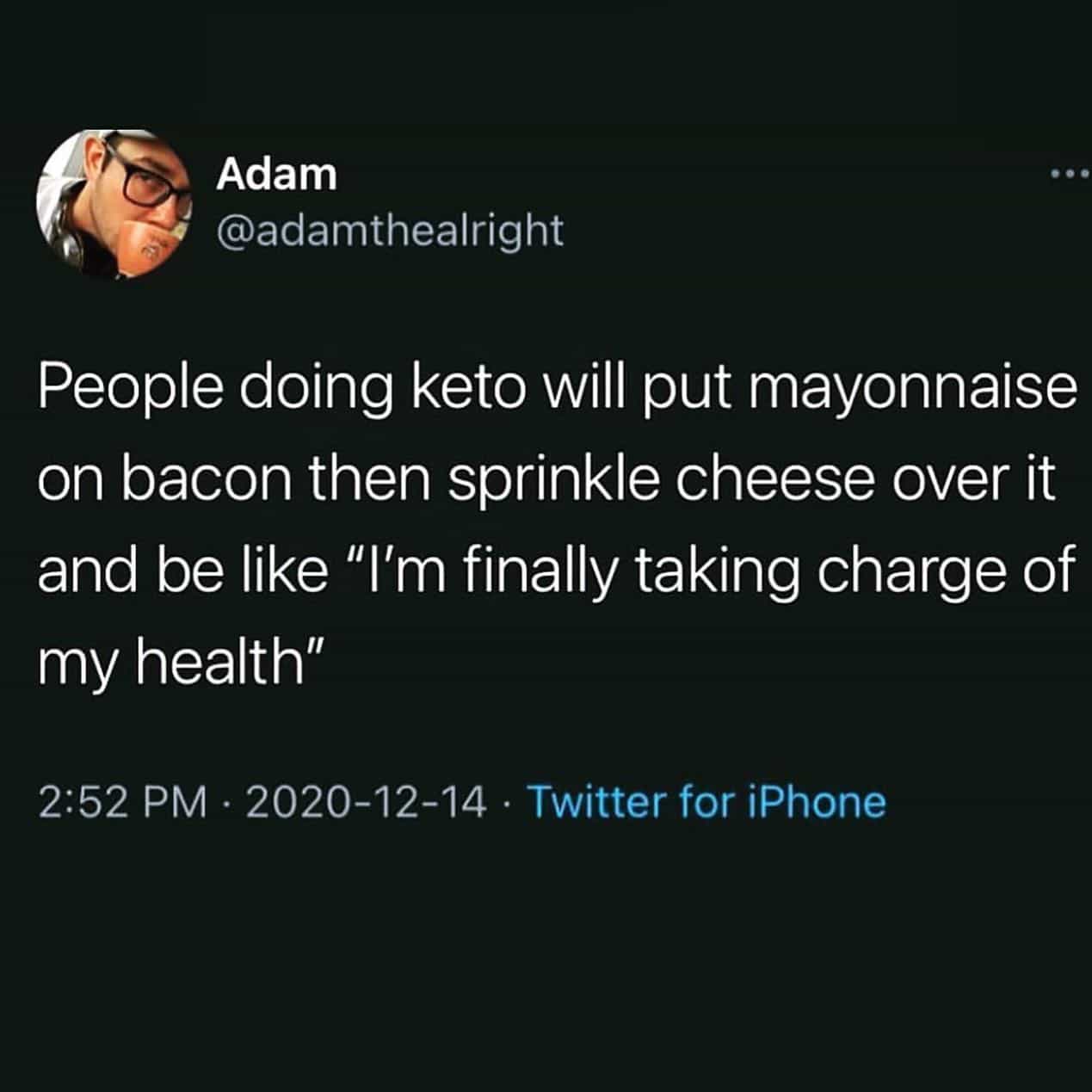Click the @adamthealright handle

click(x=390, y=230)
